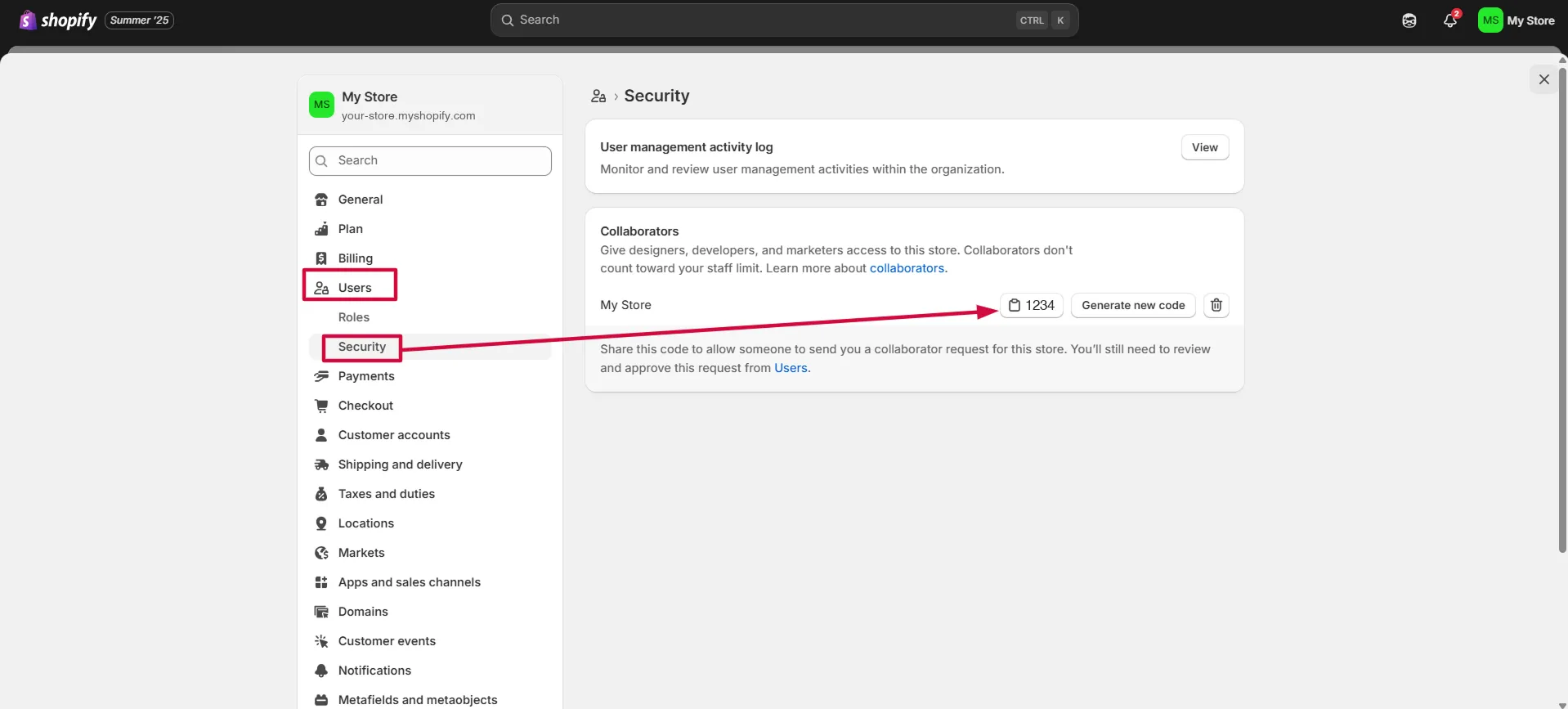
Task: Delete the collaborator code with trash icon
Action: pos(1216,305)
